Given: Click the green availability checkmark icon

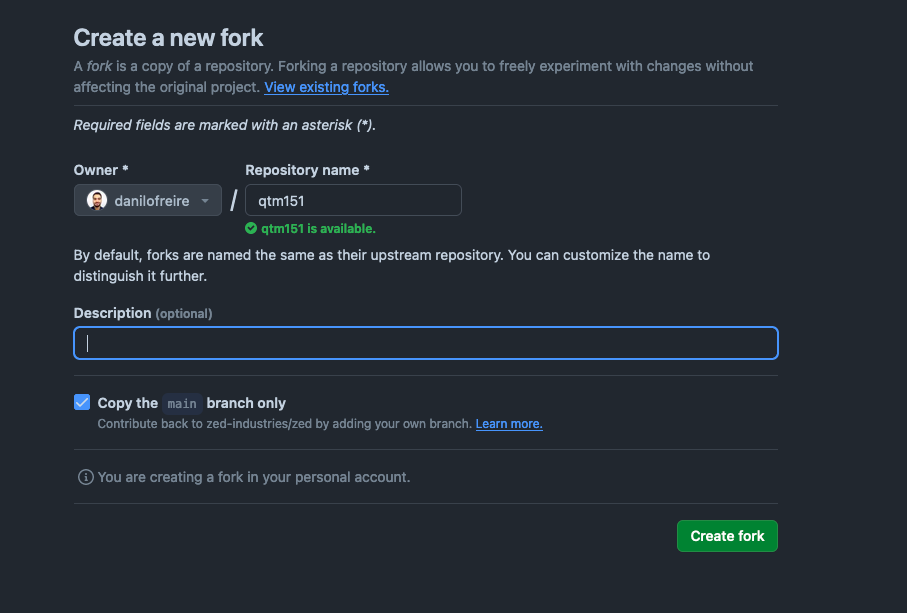Looking at the screenshot, I should coord(251,228).
